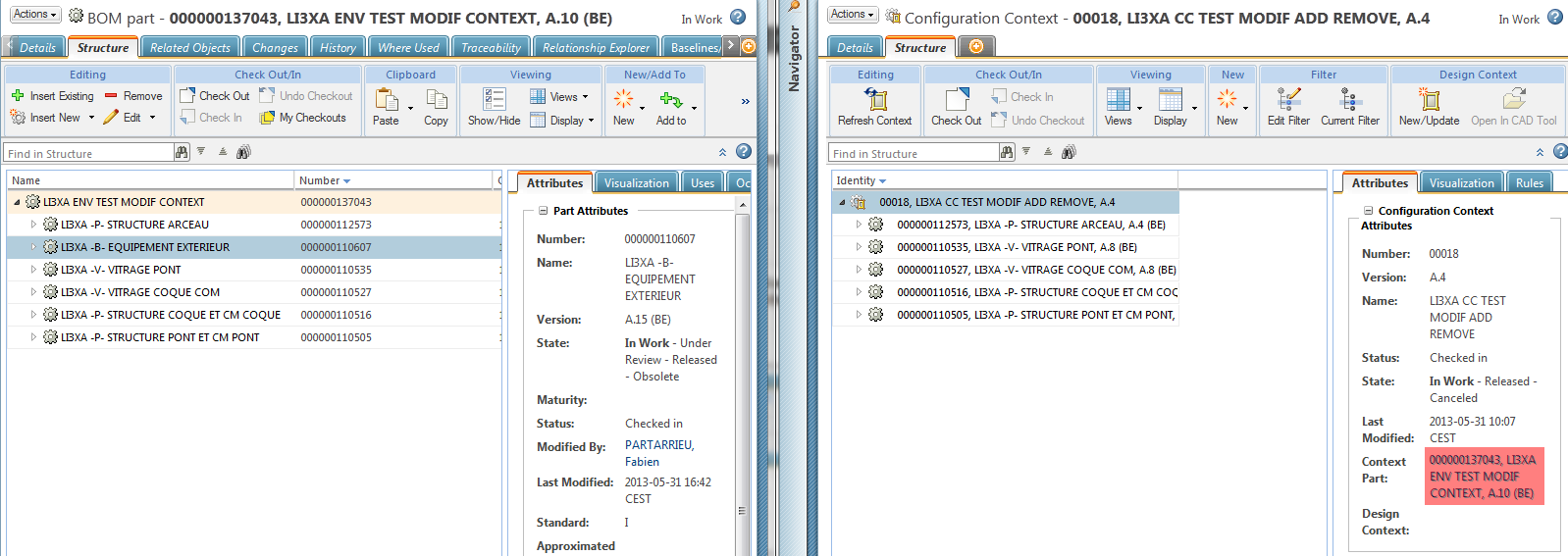Open the Traceability tab
The width and height of the screenshot is (1568, 556).
point(491,47)
